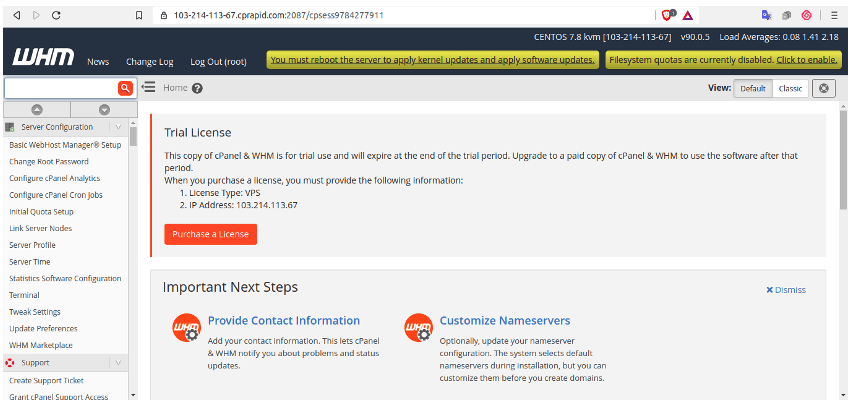Collapse the Server Configuration section chevron
The width and height of the screenshot is (854, 407).
coord(118,127)
